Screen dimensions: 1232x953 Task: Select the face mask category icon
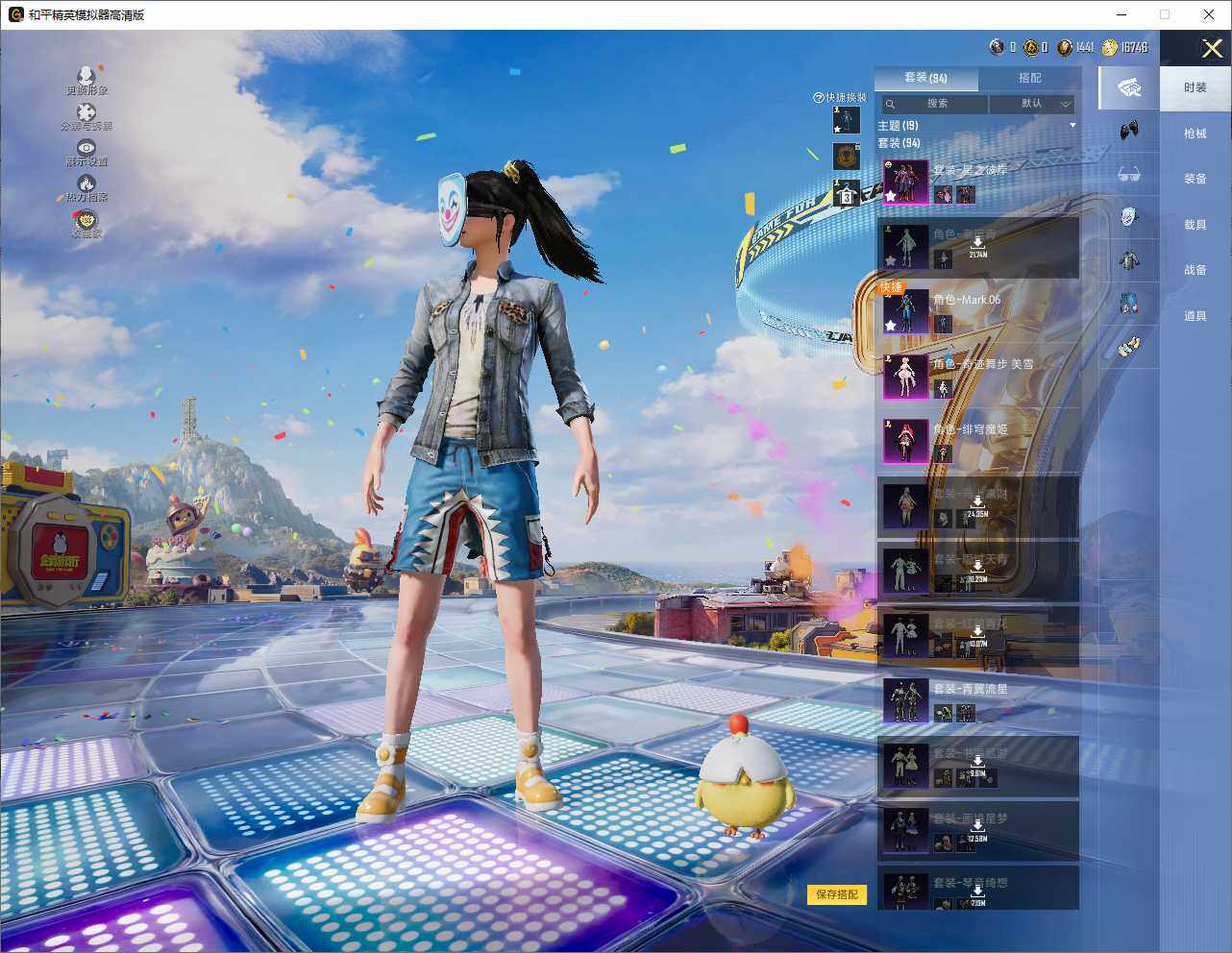(1129, 216)
